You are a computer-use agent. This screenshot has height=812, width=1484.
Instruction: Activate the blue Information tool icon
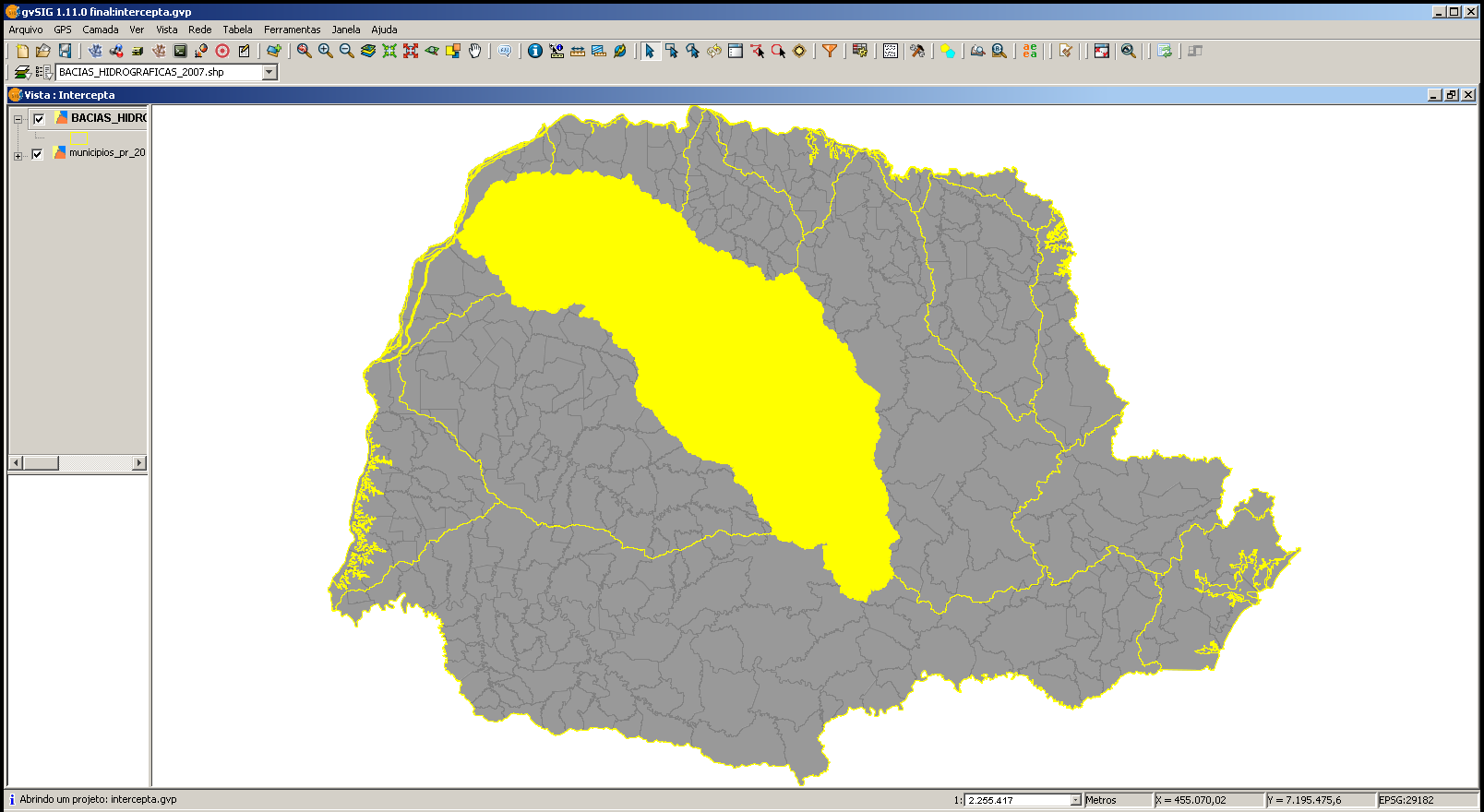click(535, 51)
